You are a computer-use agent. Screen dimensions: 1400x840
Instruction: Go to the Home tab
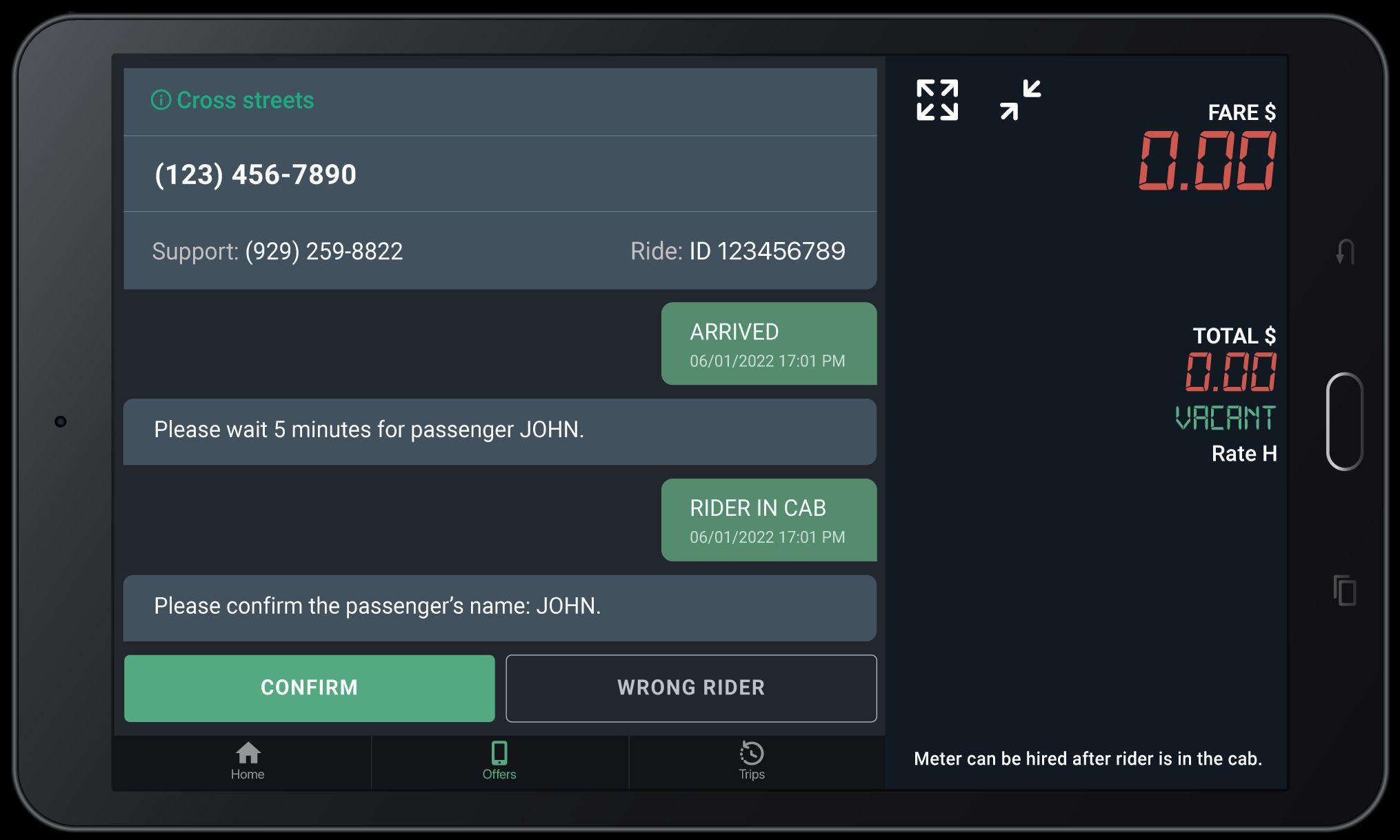tap(248, 761)
